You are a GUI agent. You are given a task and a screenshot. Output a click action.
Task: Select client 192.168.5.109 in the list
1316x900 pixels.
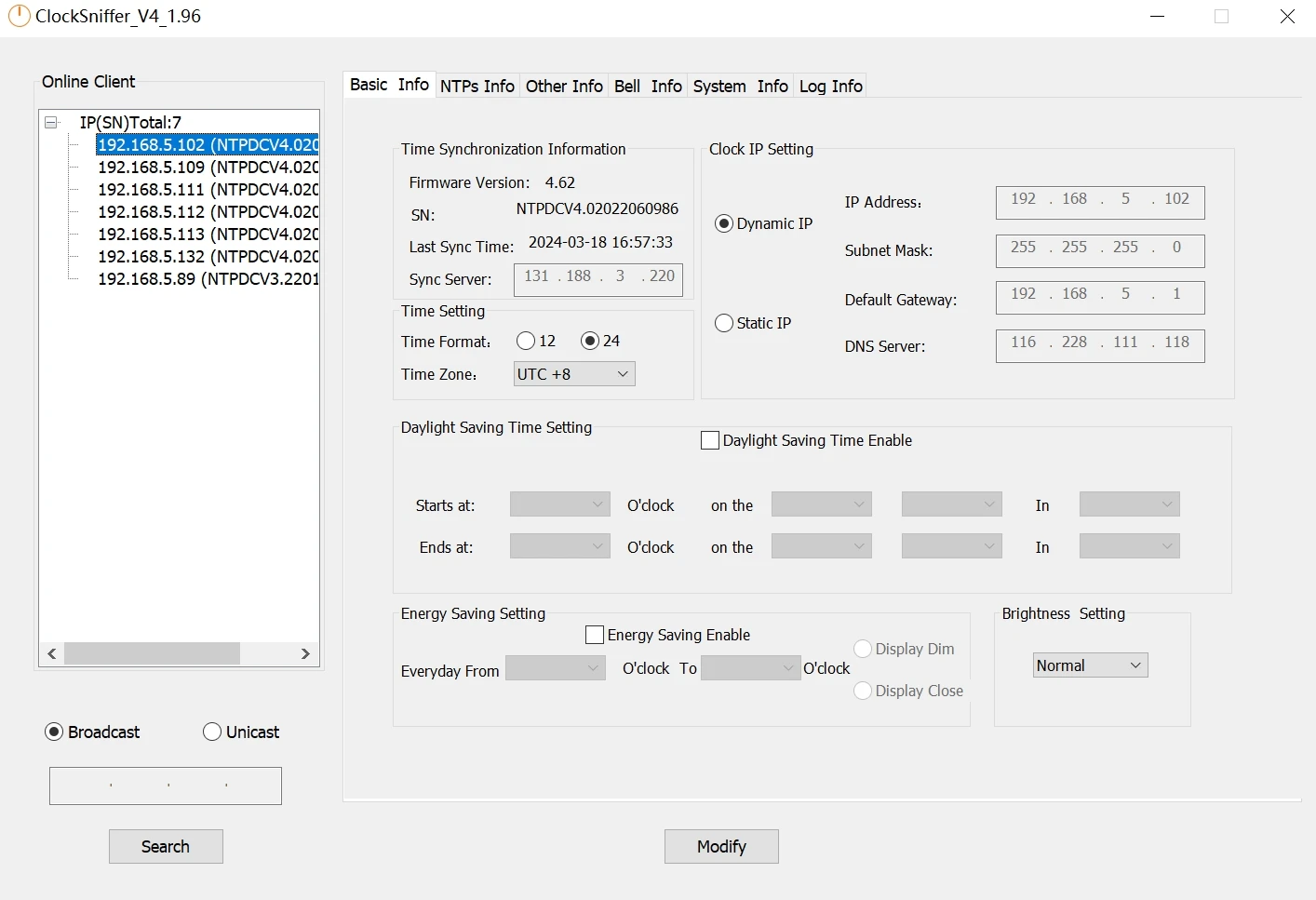207,168
